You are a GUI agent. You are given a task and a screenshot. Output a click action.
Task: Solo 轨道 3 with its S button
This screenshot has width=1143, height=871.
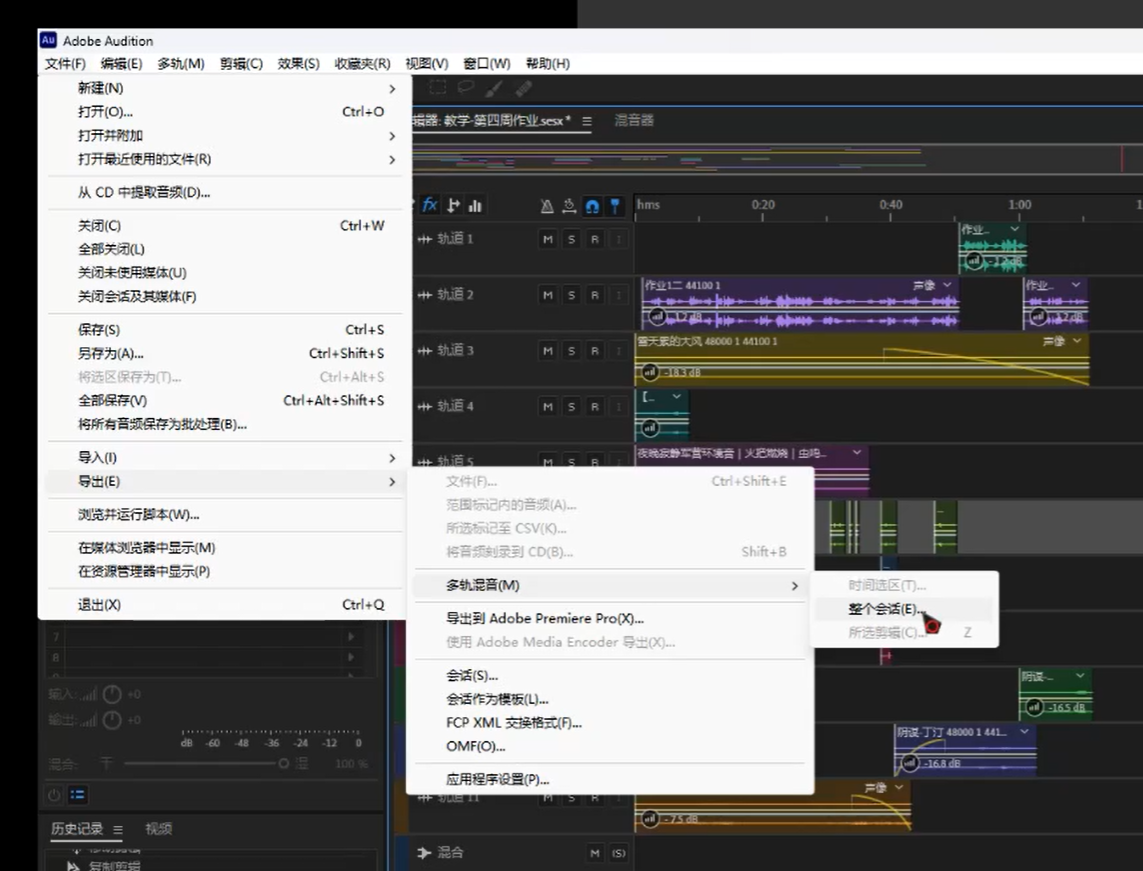pyautogui.click(x=572, y=351)
